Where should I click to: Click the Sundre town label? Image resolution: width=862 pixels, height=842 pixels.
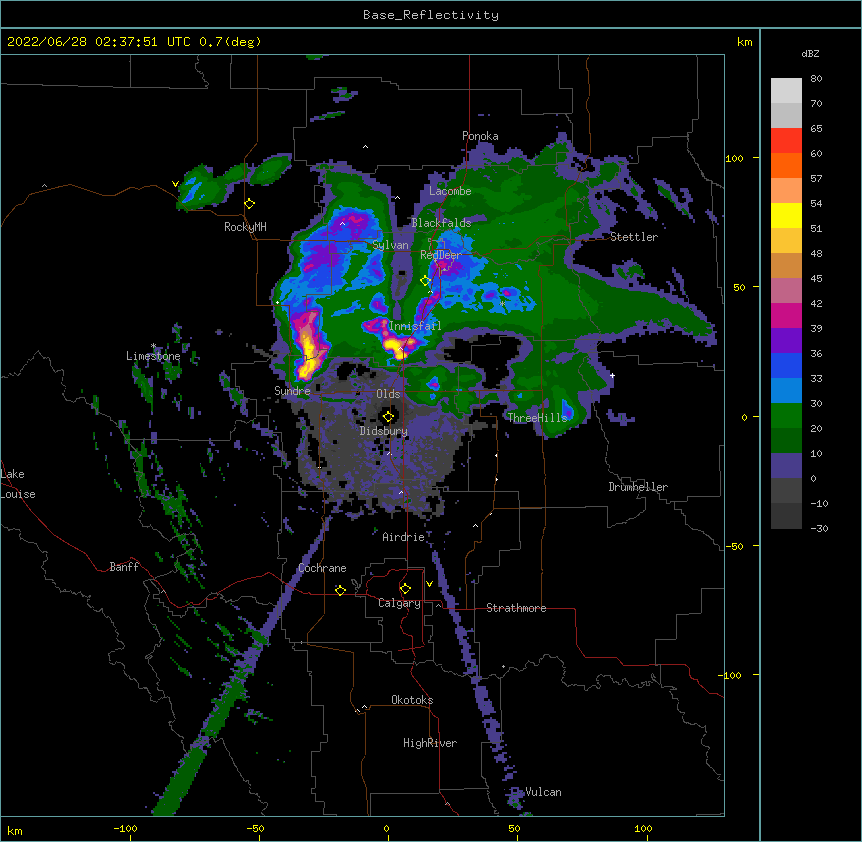pyautogui.click(x=292, y=391)
